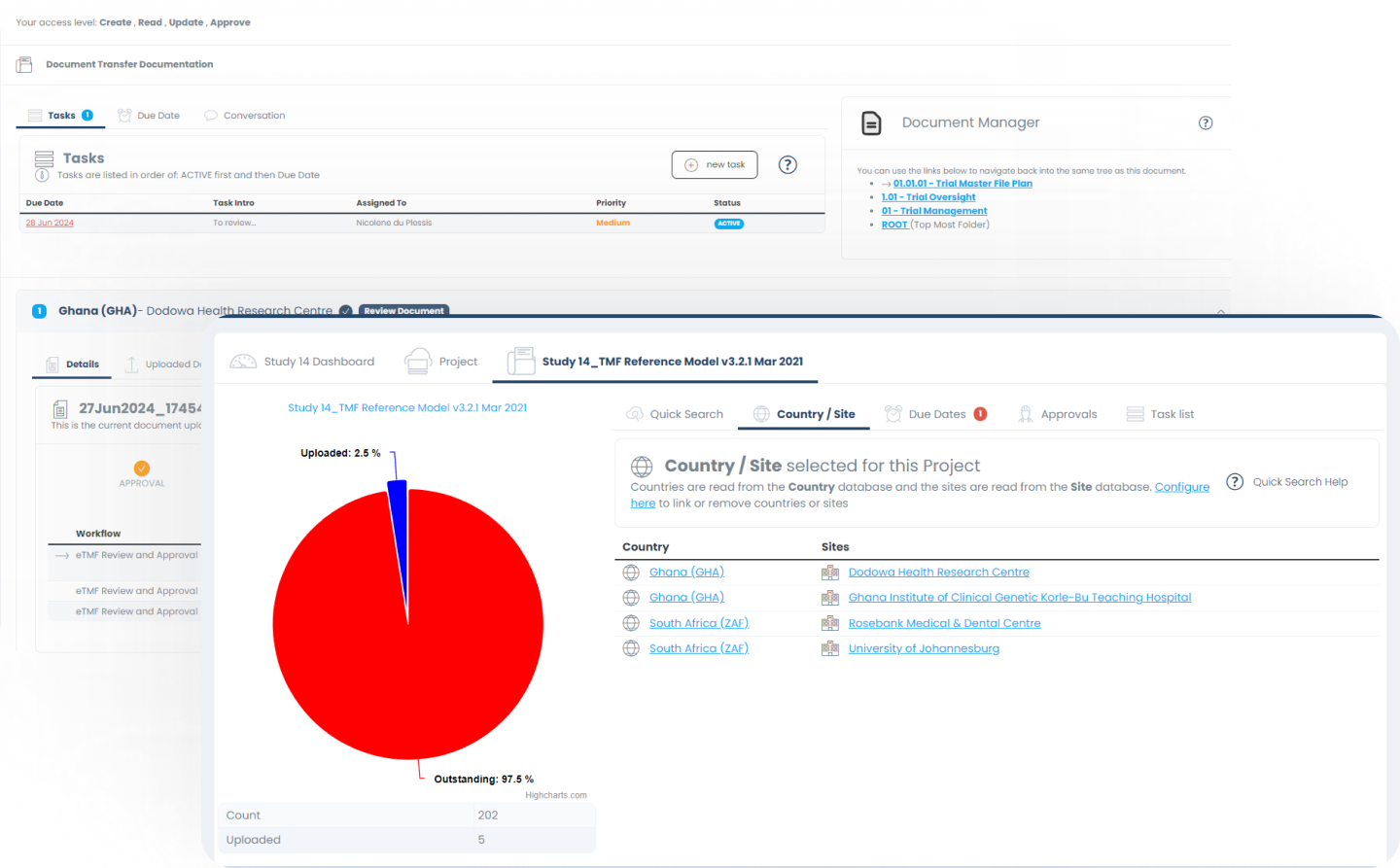Open Document Manager help icon

1206,122
